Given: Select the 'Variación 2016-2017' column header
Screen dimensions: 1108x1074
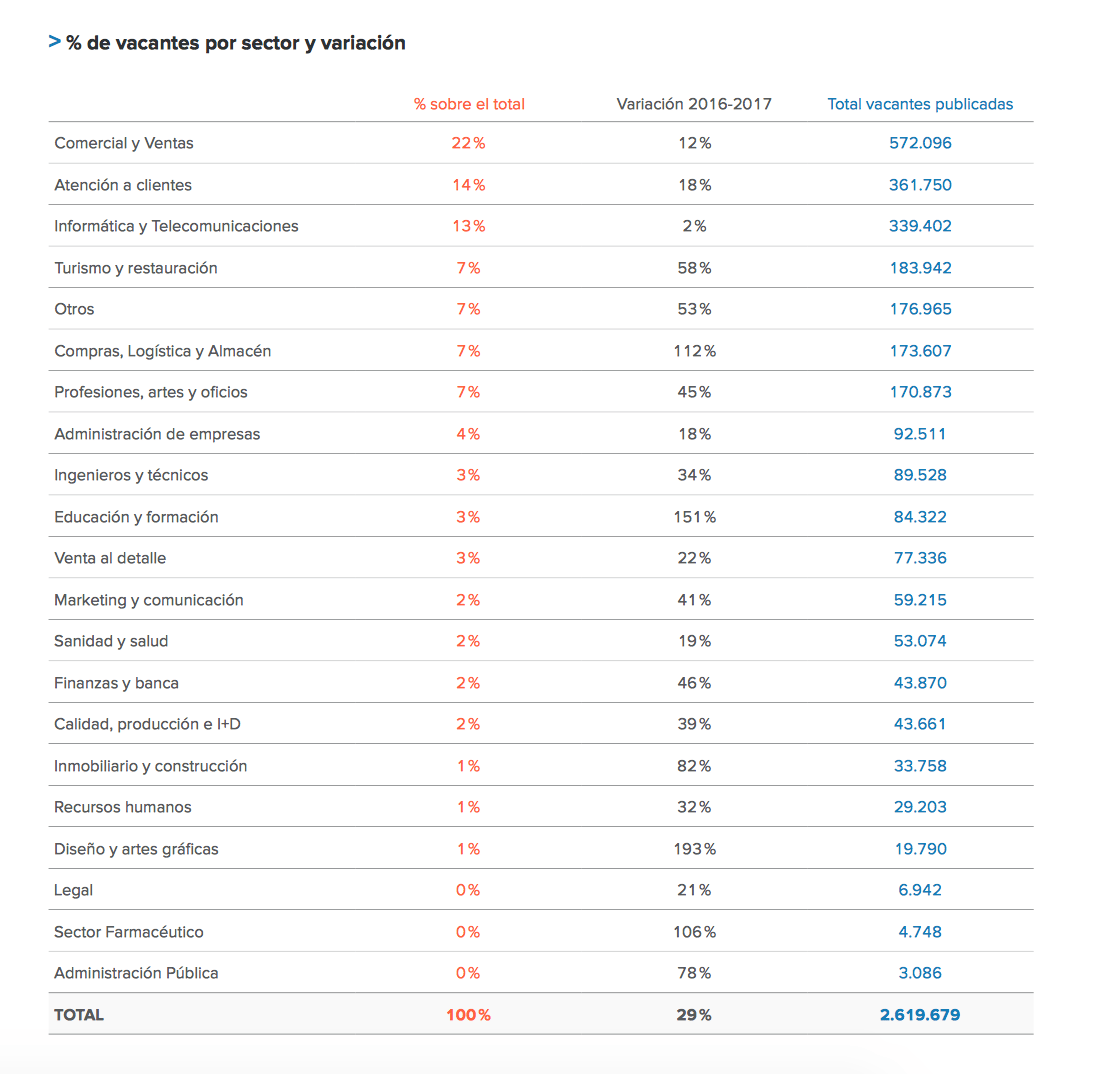Looking at the screenshot, I should coord(694,104).
